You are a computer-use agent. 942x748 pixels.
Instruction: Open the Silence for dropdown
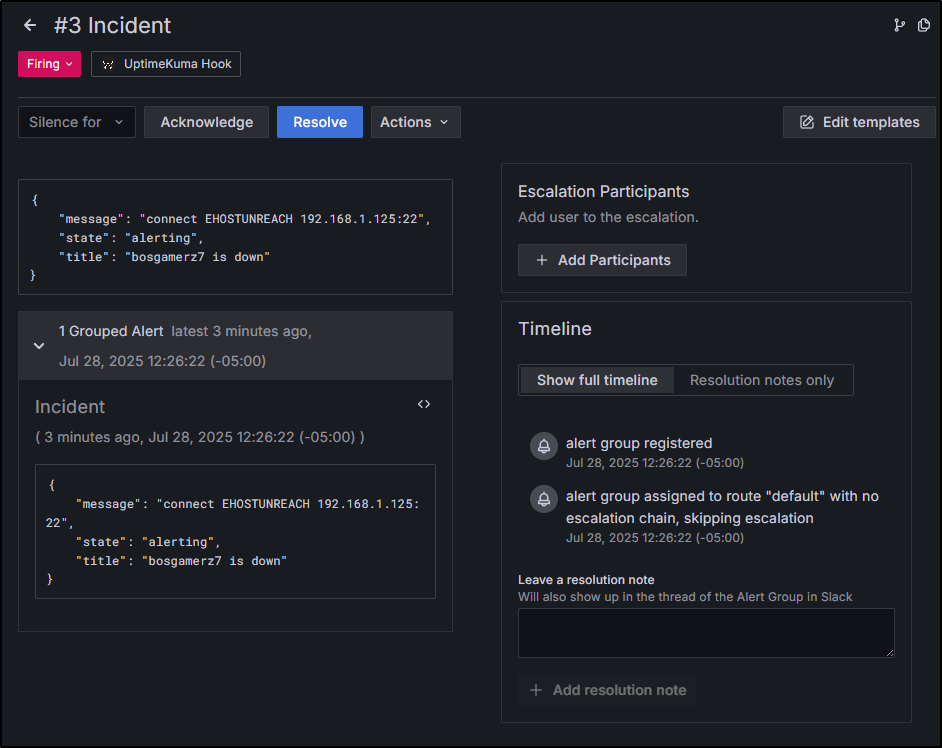[77, 122]
